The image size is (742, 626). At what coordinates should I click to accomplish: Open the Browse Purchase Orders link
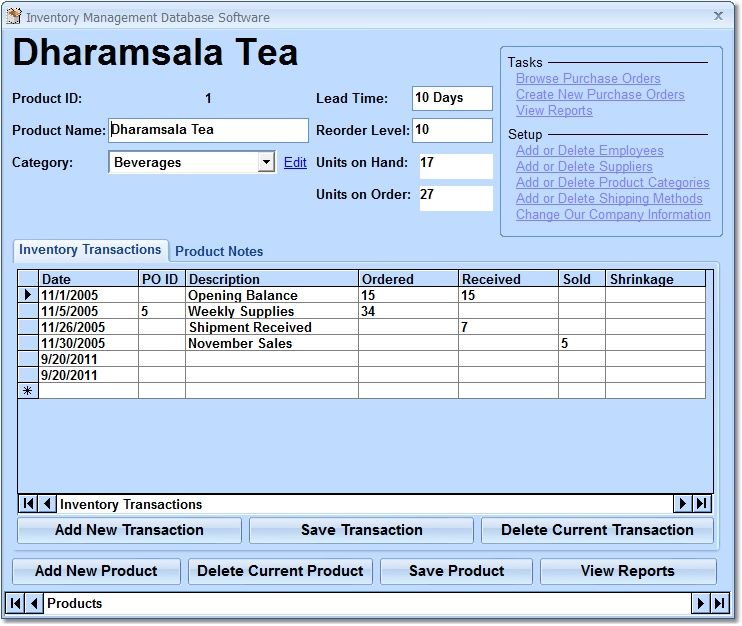point(588,79)
